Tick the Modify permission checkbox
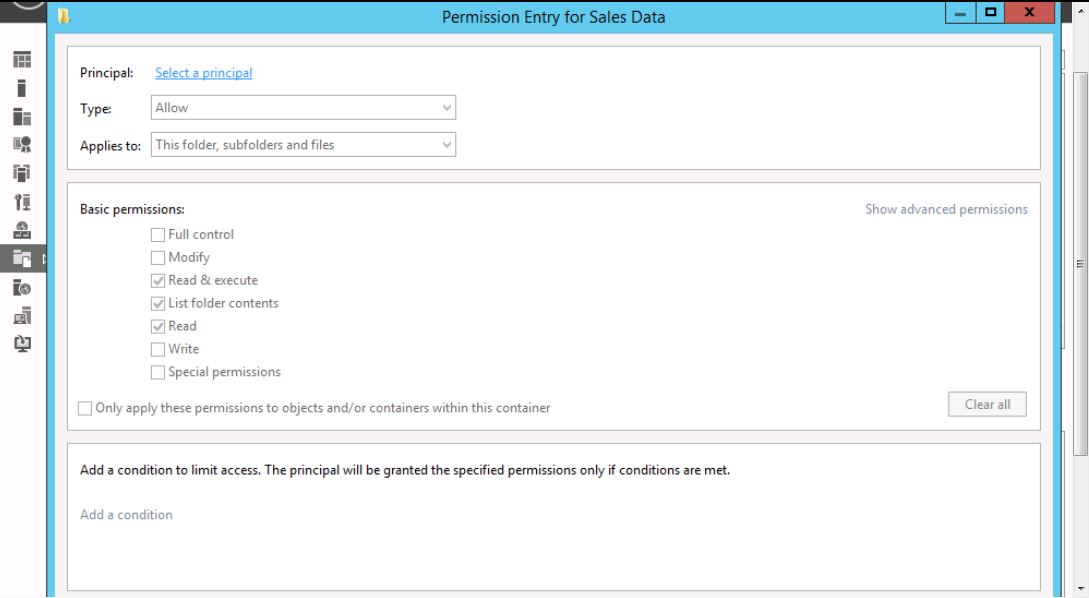 (x=158, y=258)
